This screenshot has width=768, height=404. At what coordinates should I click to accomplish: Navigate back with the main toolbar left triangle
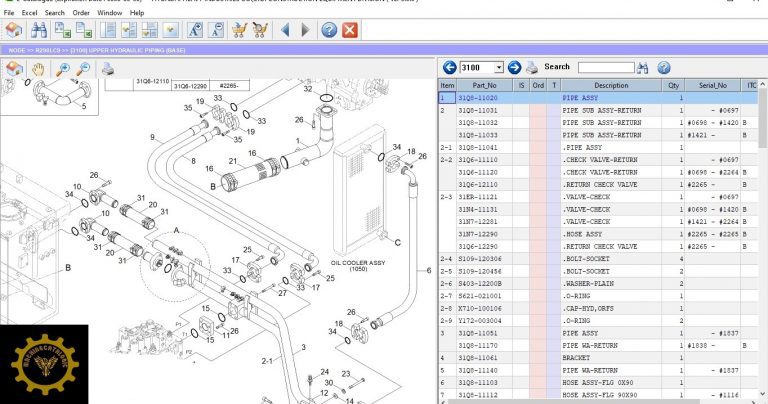click(286, 30)
